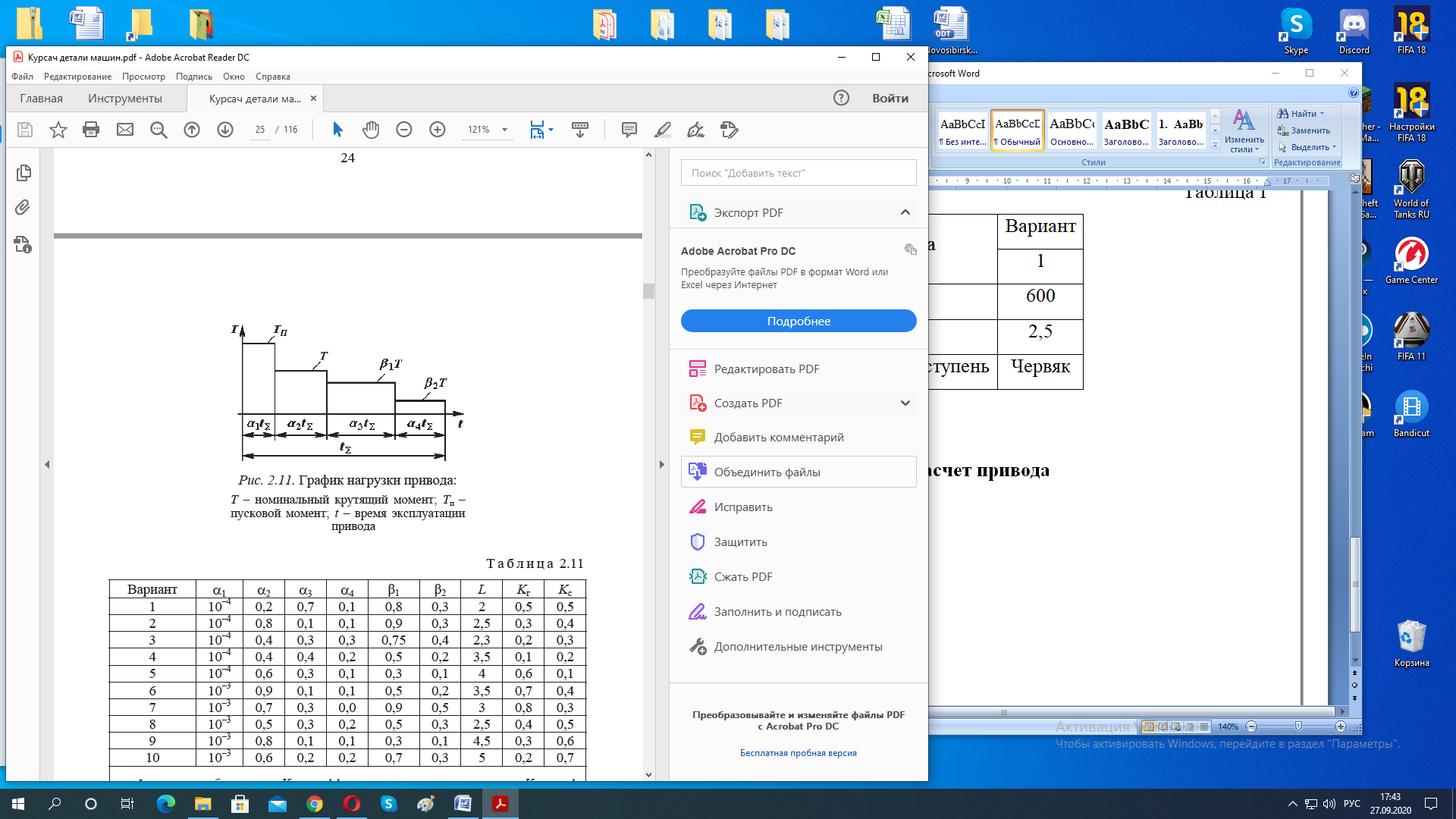
Task: Go to next page arrow
Action: pos(225,130)
